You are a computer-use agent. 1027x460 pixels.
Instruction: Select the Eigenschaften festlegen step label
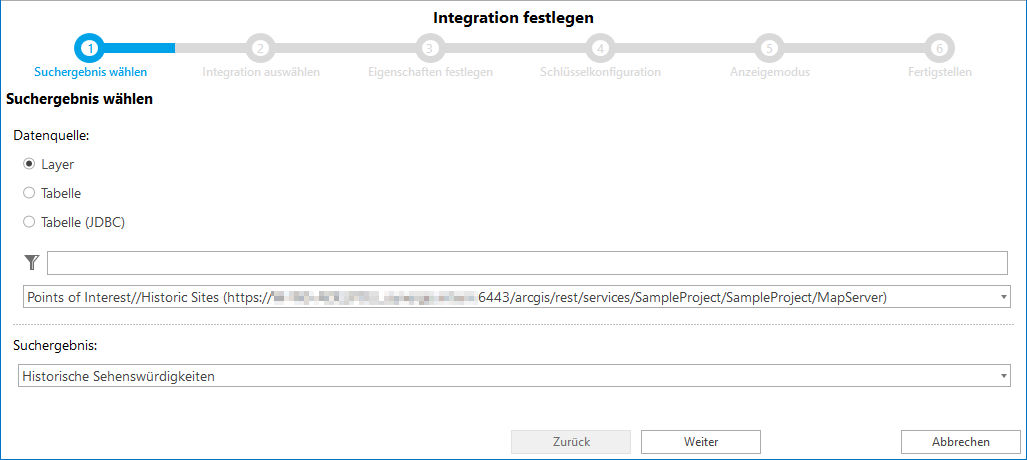click(x=429, y=72)
